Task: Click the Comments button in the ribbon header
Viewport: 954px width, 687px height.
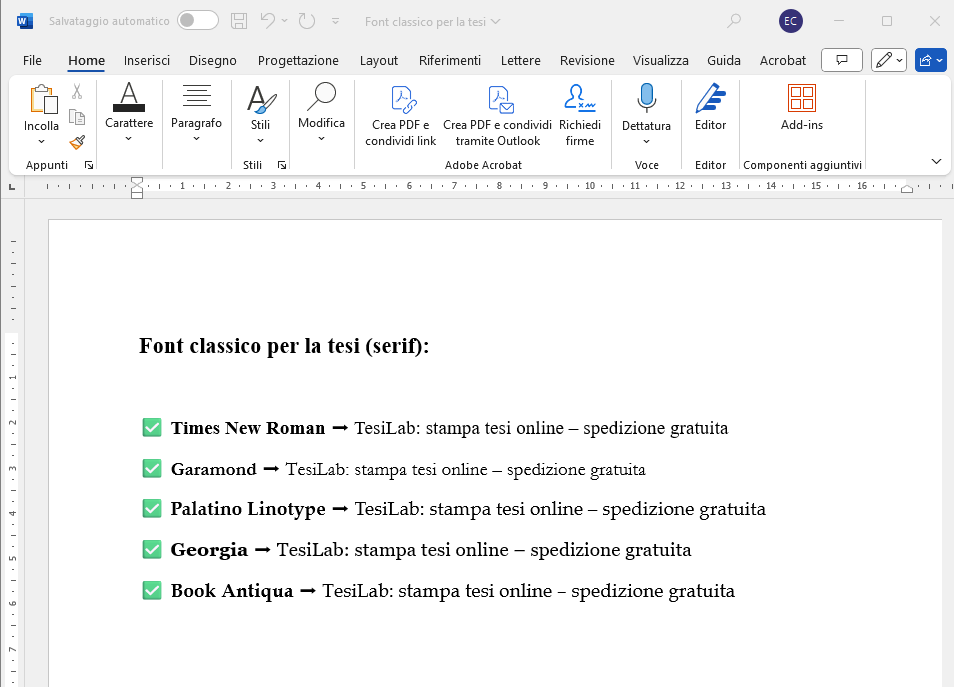Action: (841, 60)
